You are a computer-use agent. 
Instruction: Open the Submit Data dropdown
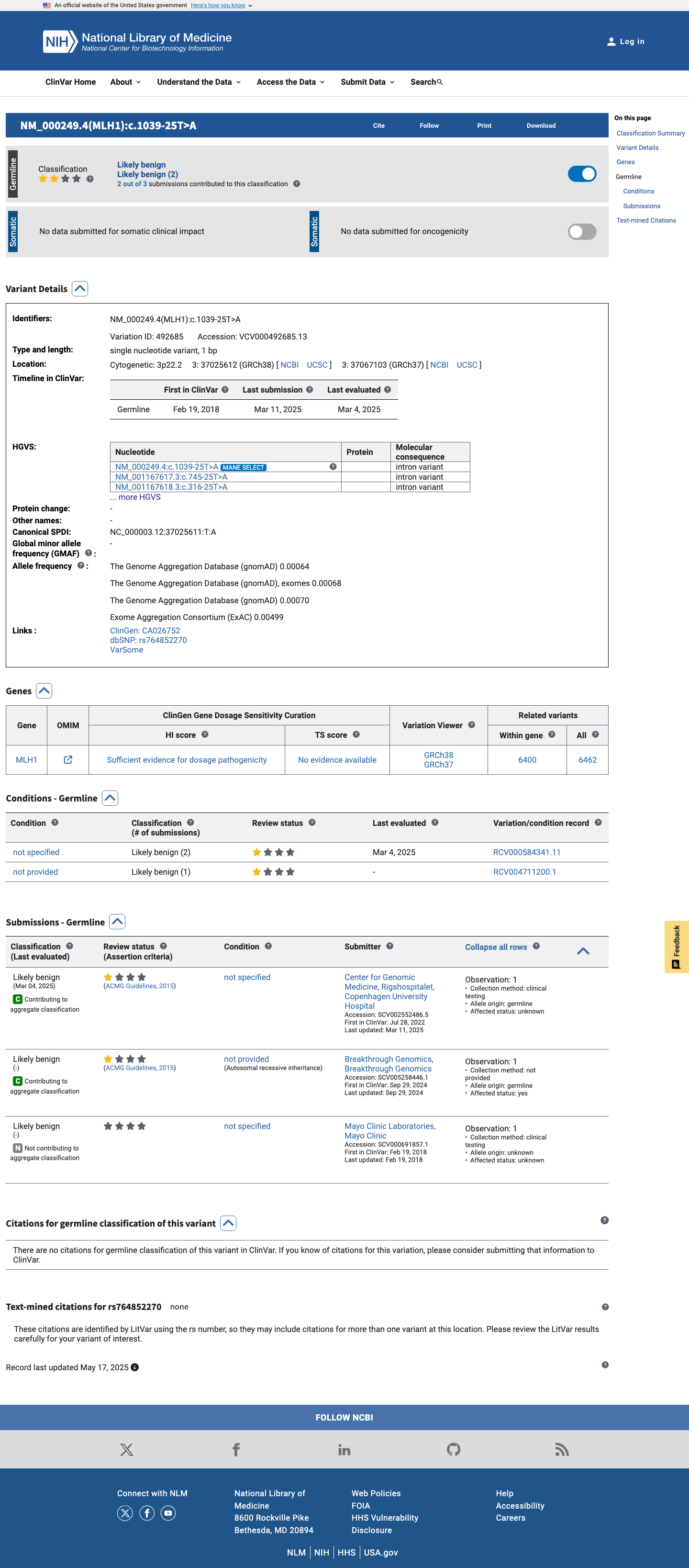[367, 82]
